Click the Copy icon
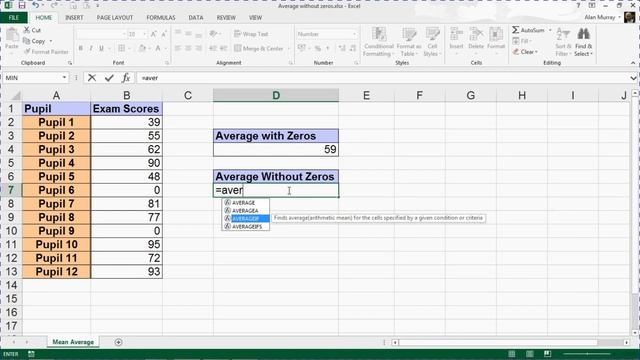 pos(27,41)
